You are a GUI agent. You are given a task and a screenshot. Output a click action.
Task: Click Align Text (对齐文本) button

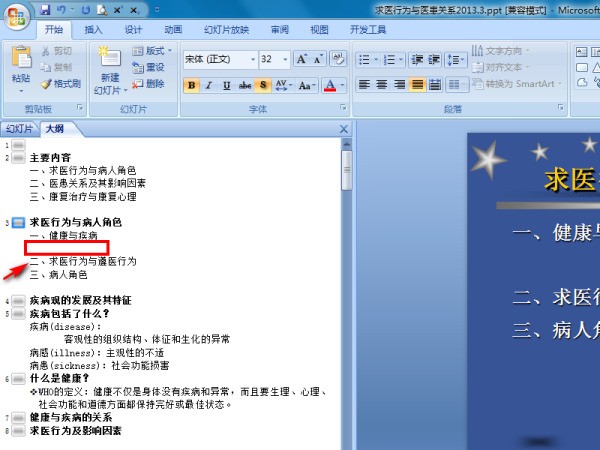[x=501, y=67]
